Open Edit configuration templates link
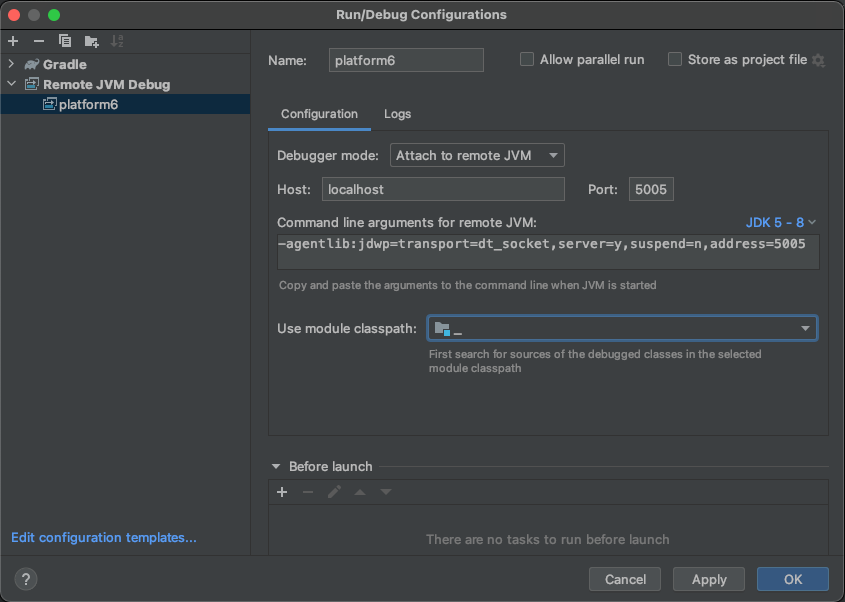 104,537
